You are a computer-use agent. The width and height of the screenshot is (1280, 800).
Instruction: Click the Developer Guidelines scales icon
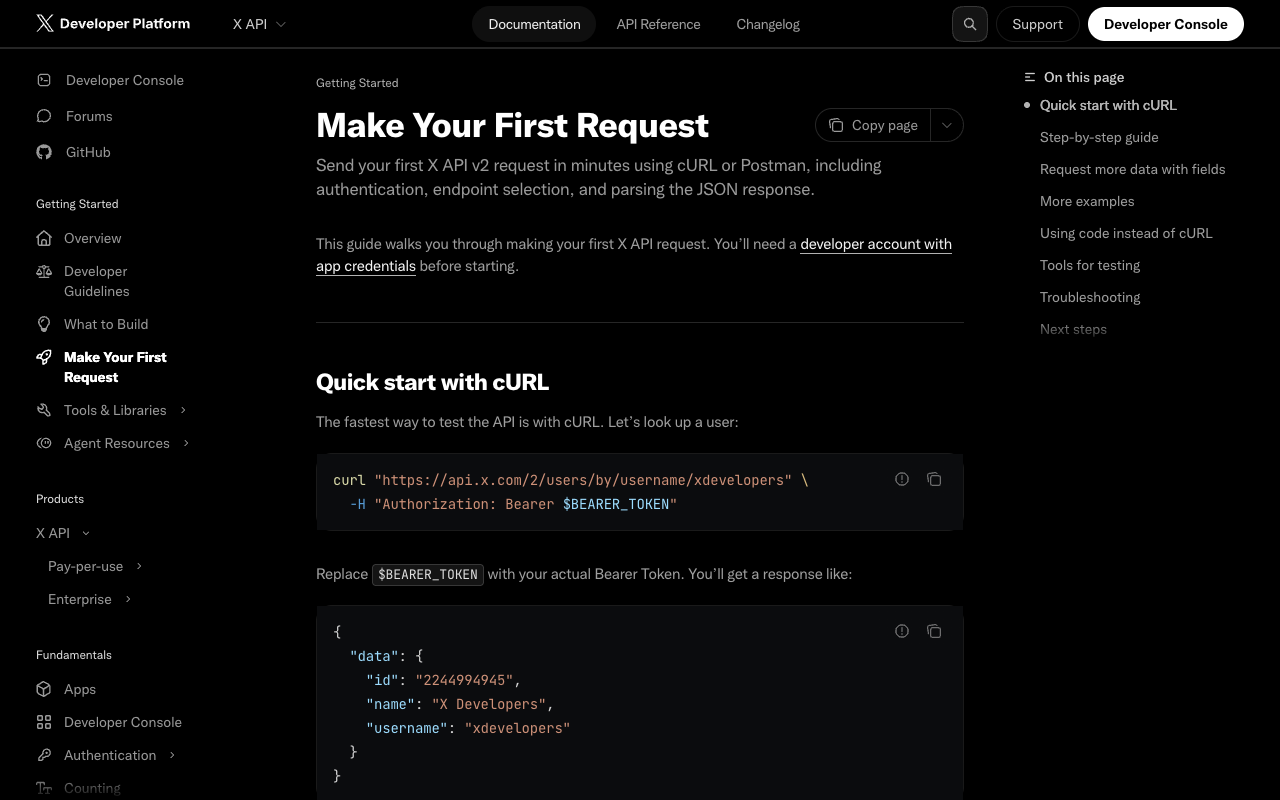click(x=44, y=271)
